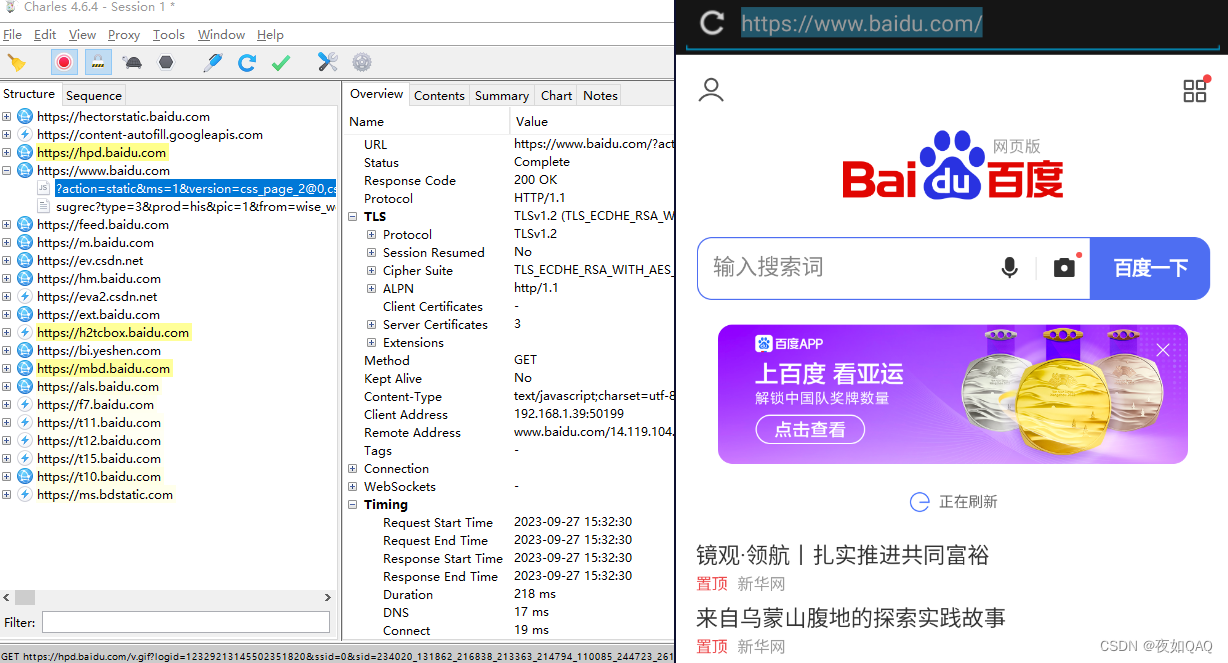The image size is (1228, 663).
Task: Collapse the www.baidu.com host node
Action: tap(6, 171)
